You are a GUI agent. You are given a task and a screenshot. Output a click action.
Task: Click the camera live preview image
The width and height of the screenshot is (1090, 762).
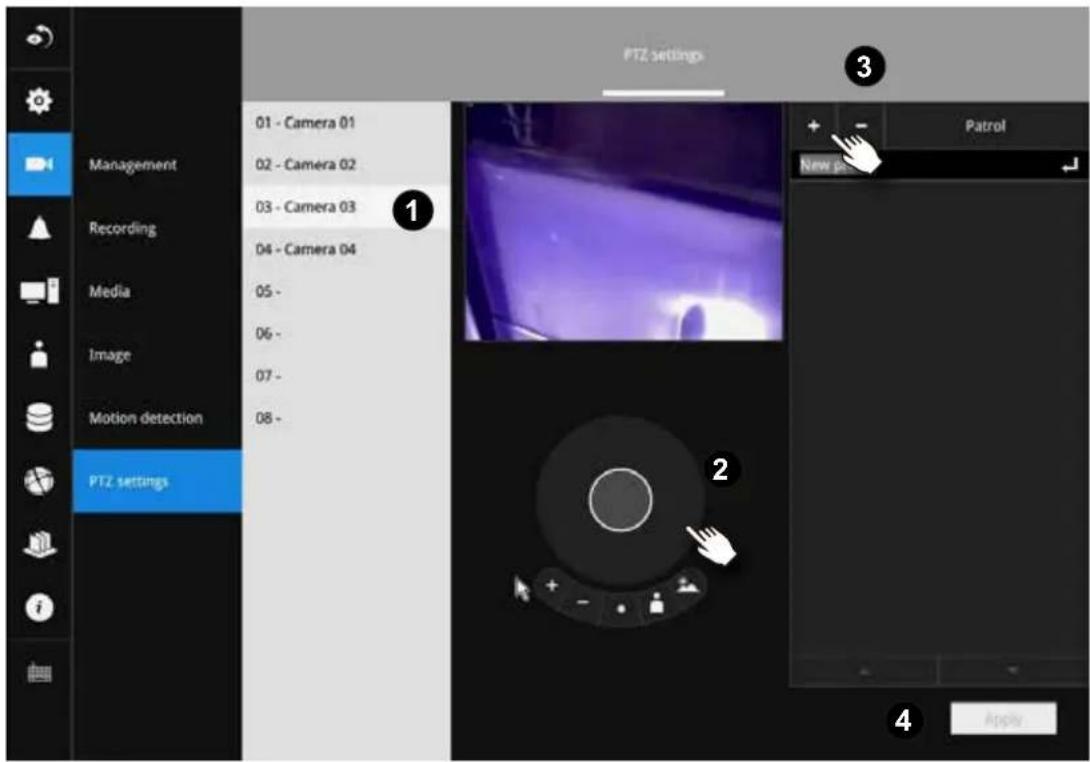click(x=624, y=222)
